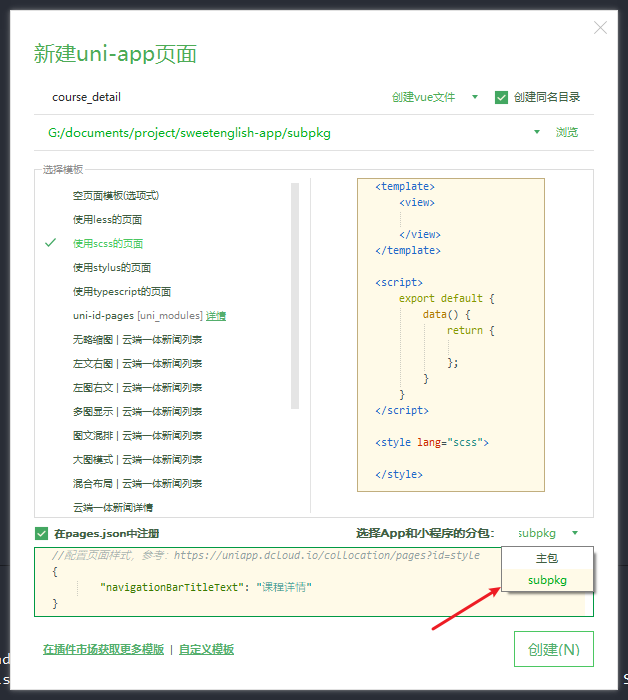The width and height of the screenshot is (628, 700).
Task: Toggle the 创建同名目录 checkbox
Action: coord(501,97)
